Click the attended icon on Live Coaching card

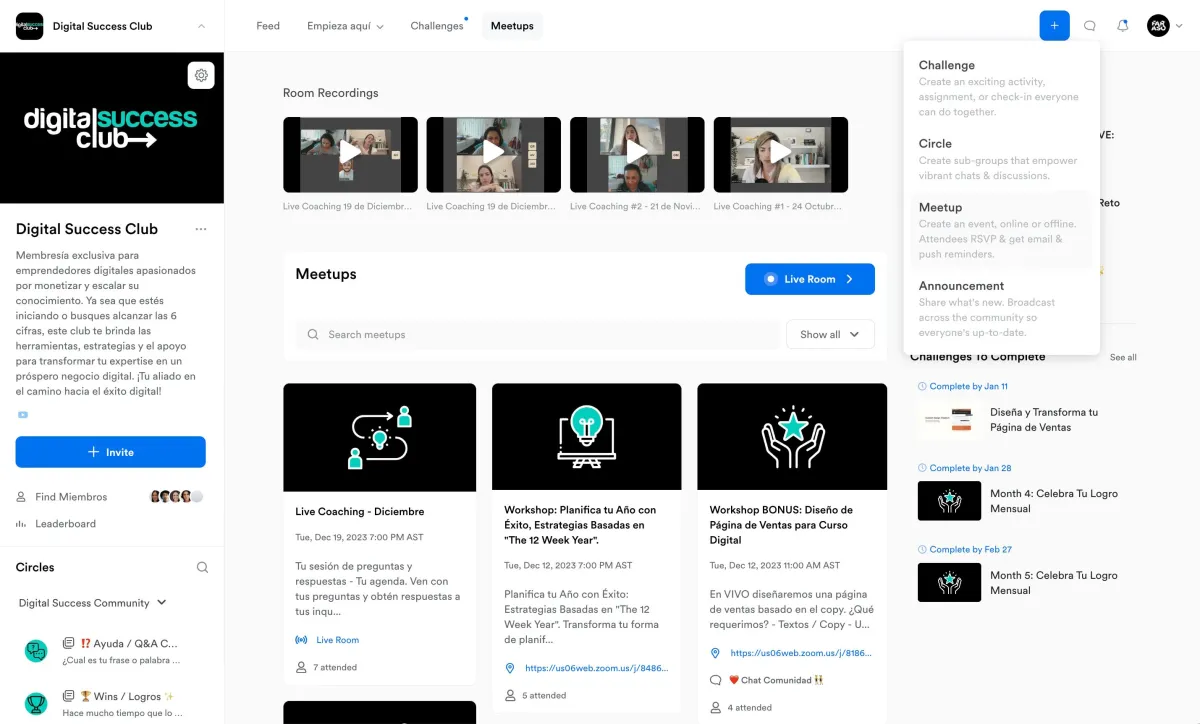(301, 667)
